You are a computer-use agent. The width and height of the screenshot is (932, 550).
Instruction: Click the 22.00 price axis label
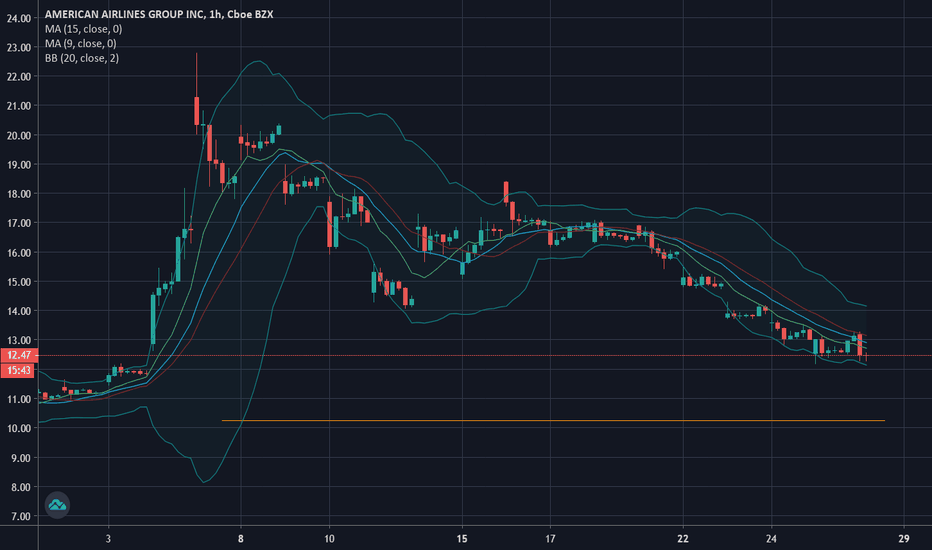19,77
